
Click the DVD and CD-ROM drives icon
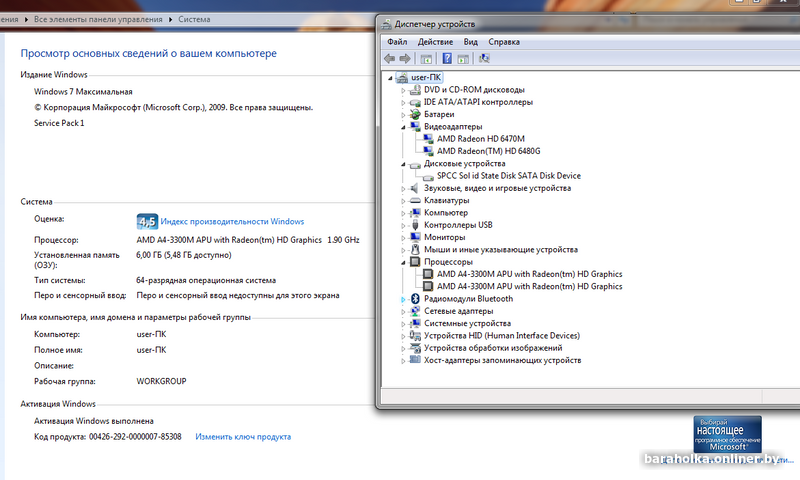(415, 90)
